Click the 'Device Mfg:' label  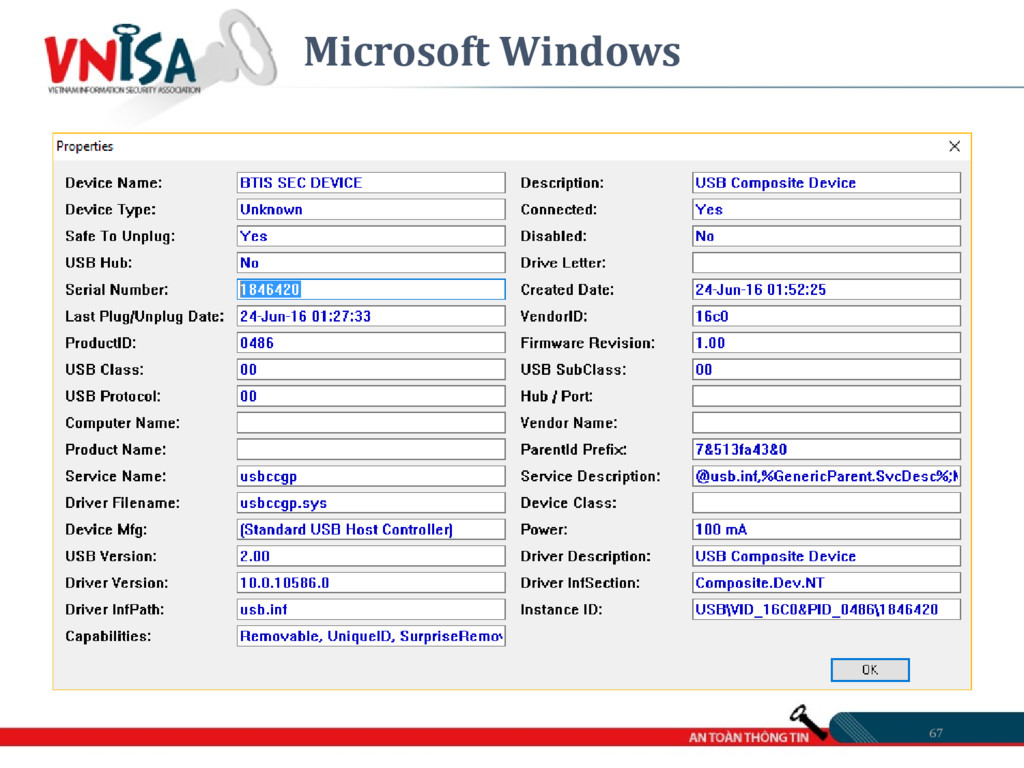(x=106, y=530)
